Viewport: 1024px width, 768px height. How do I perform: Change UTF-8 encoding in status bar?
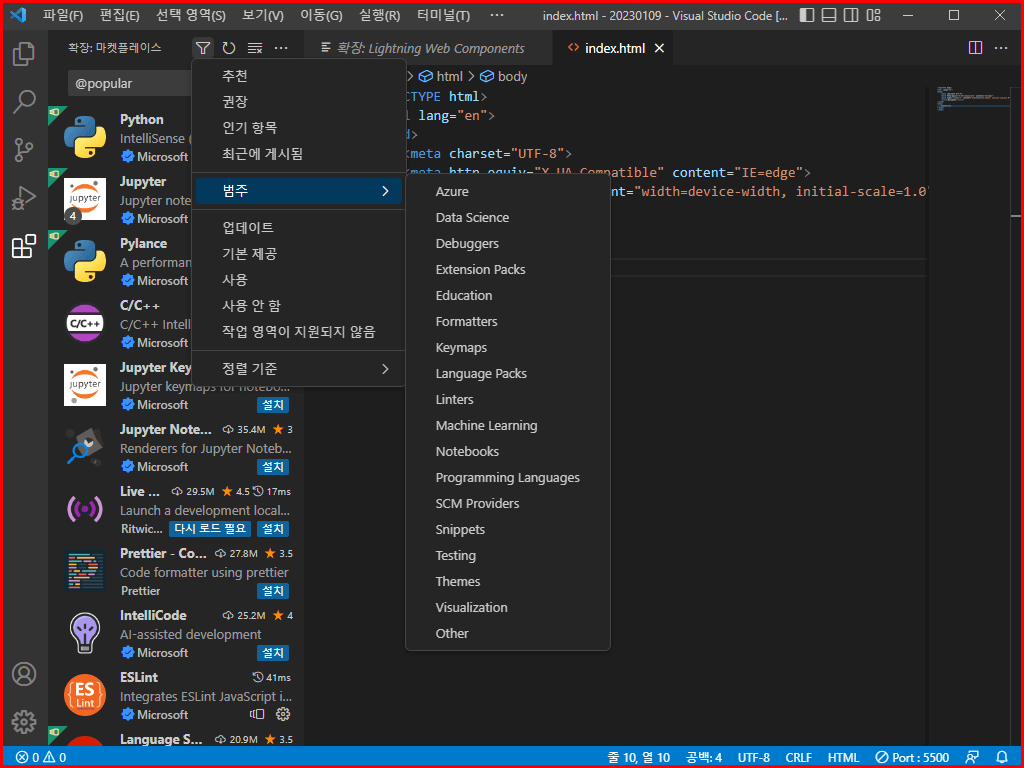click(754, 758)
